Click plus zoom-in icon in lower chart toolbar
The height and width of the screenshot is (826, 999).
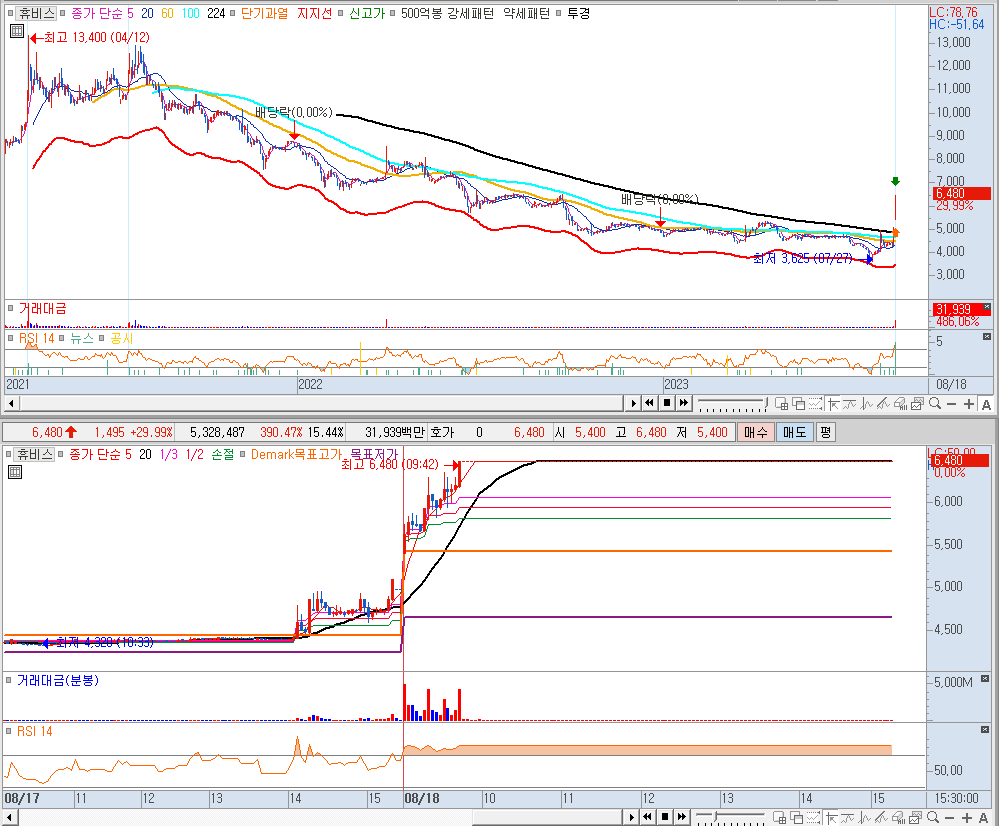click(967, 818)
